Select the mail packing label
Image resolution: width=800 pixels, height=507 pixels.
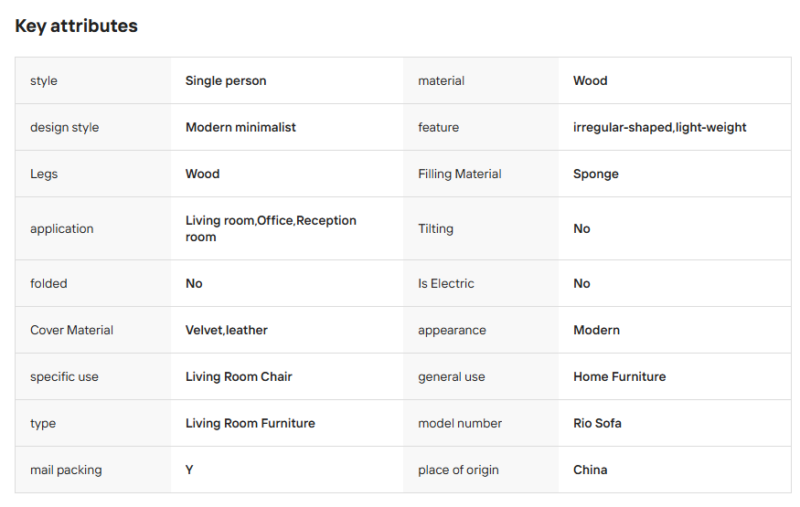click(66, 470)
